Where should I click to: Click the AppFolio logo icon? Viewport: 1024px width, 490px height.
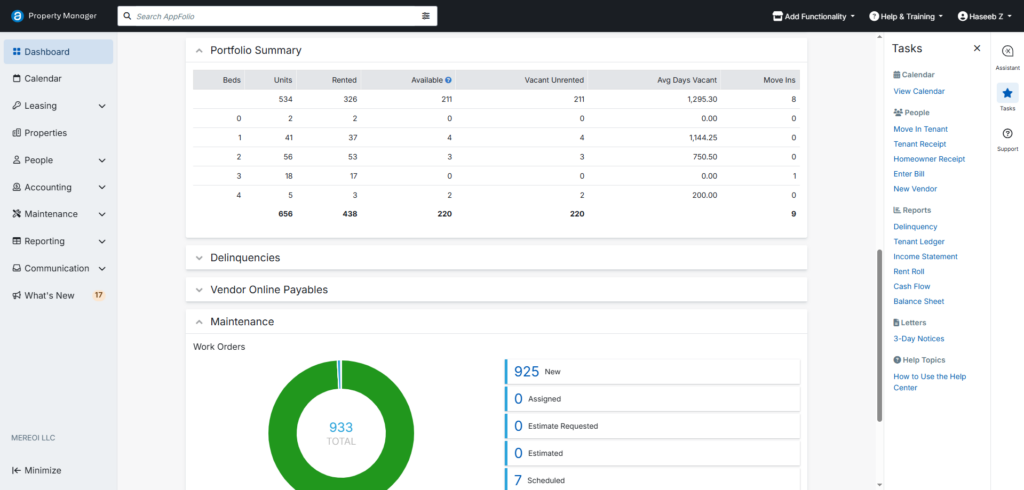[x=18, y=16]
